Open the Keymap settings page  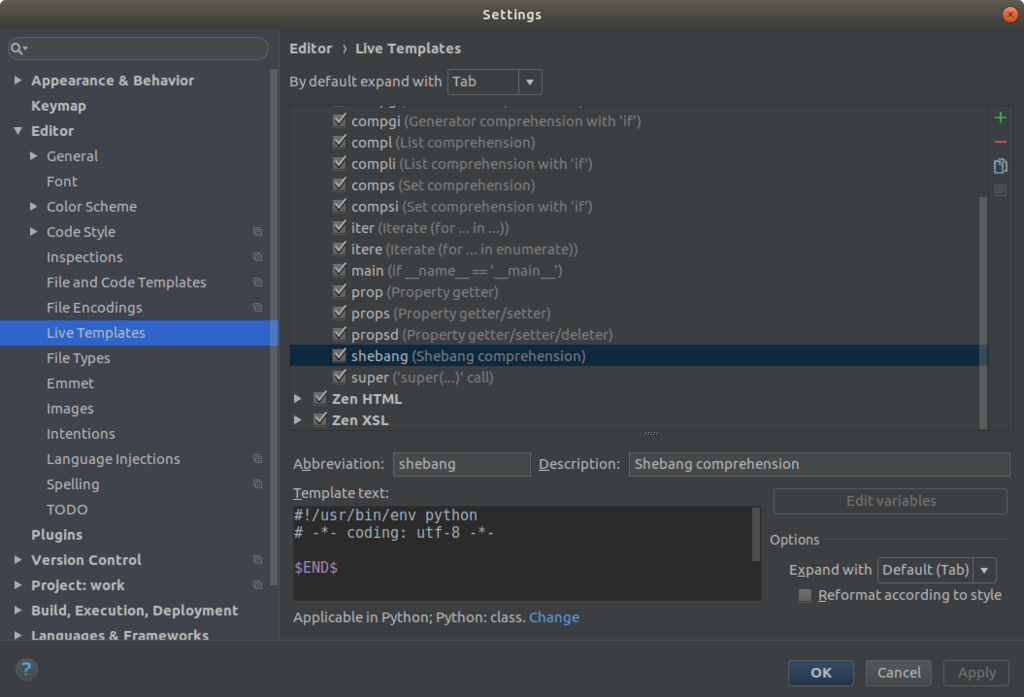59,106
